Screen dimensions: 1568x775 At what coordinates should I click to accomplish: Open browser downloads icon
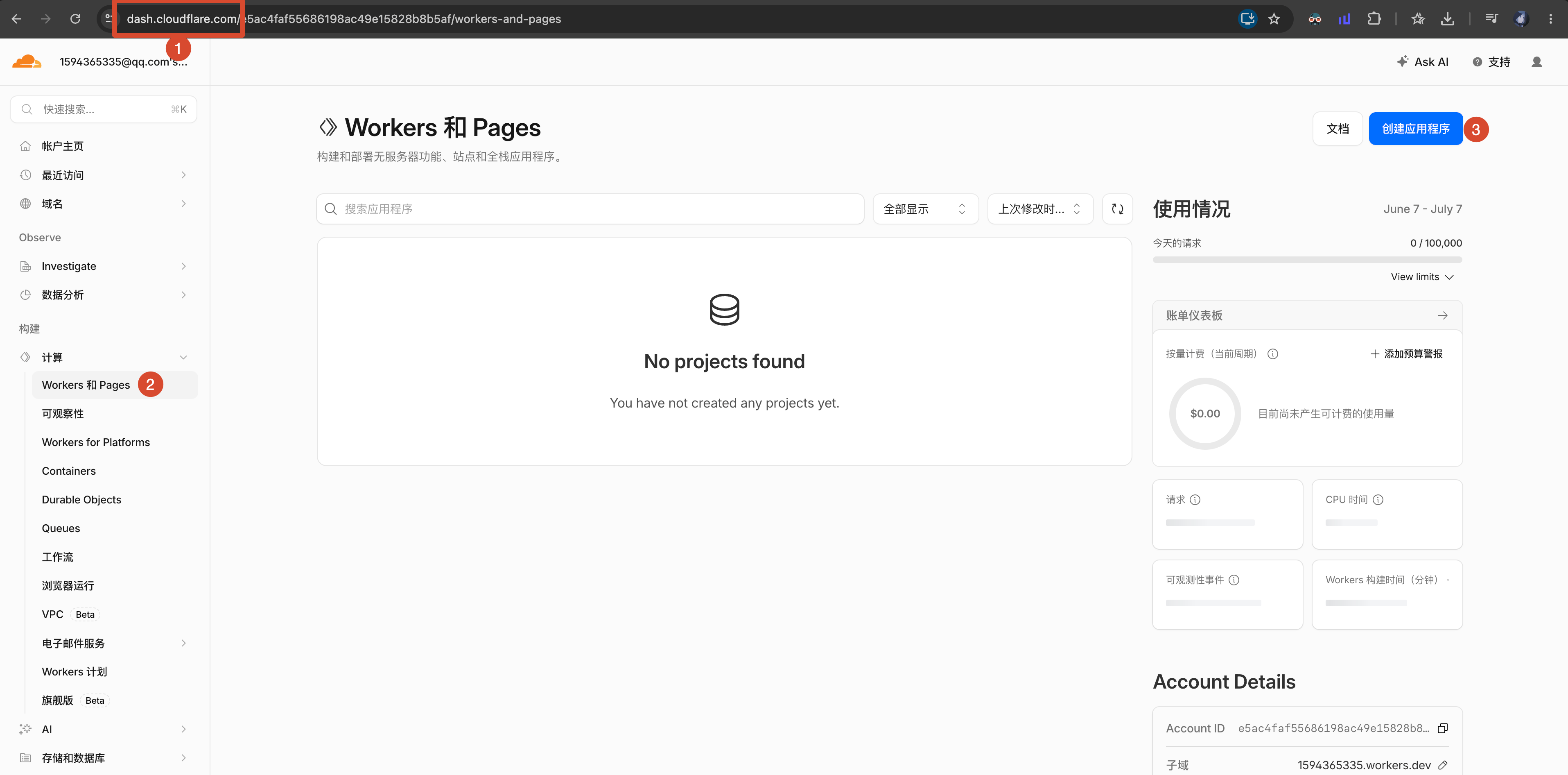[x=1448, y=19]
